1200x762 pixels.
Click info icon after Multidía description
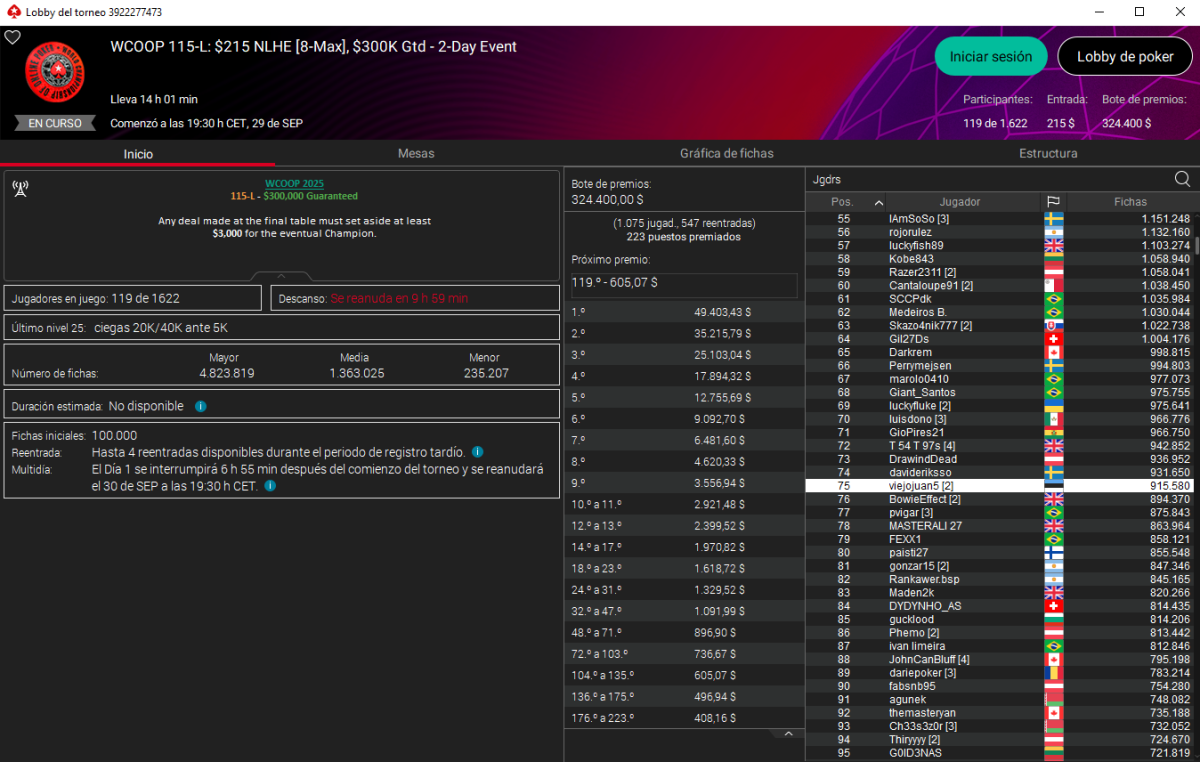(x=270, y=486)
